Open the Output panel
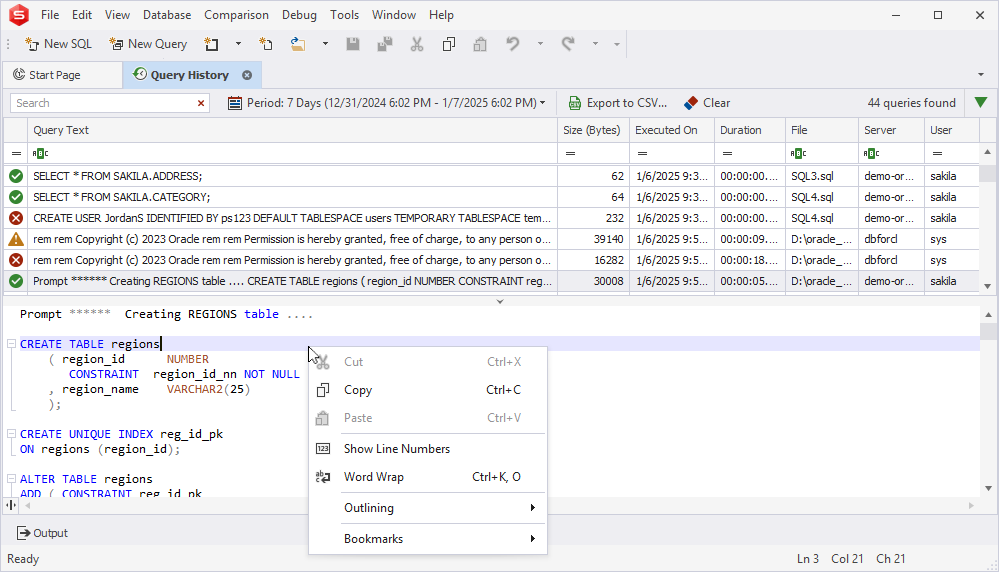This screenshot has width=999, height=572. click(42, 533)
